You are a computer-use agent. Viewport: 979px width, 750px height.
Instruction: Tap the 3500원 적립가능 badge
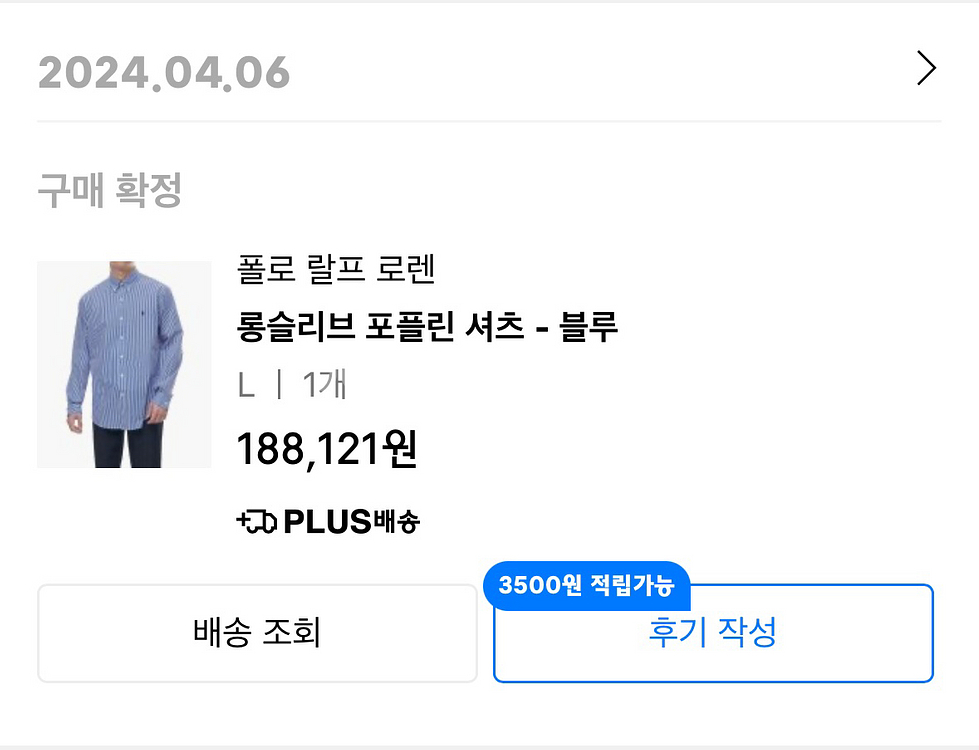click(x=586, y=585)
